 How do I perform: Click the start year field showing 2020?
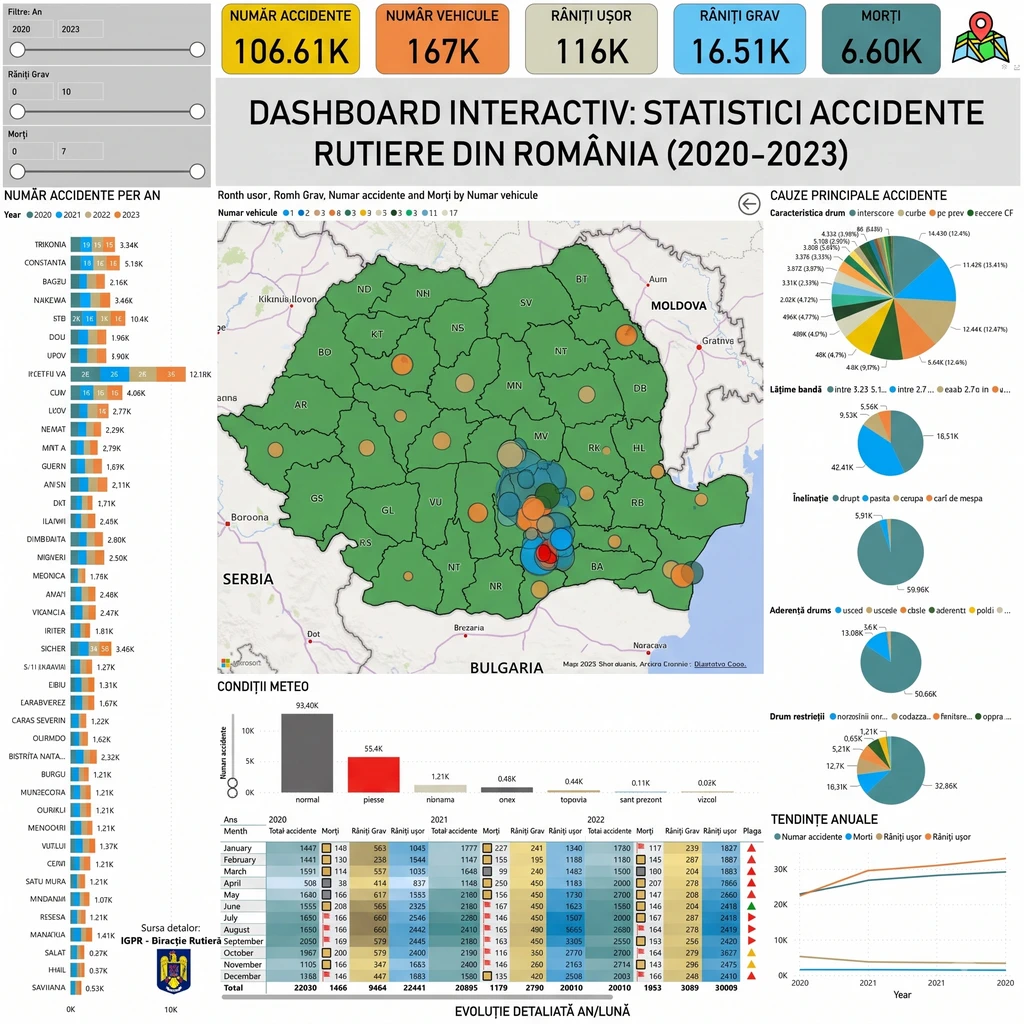point(31,29)
